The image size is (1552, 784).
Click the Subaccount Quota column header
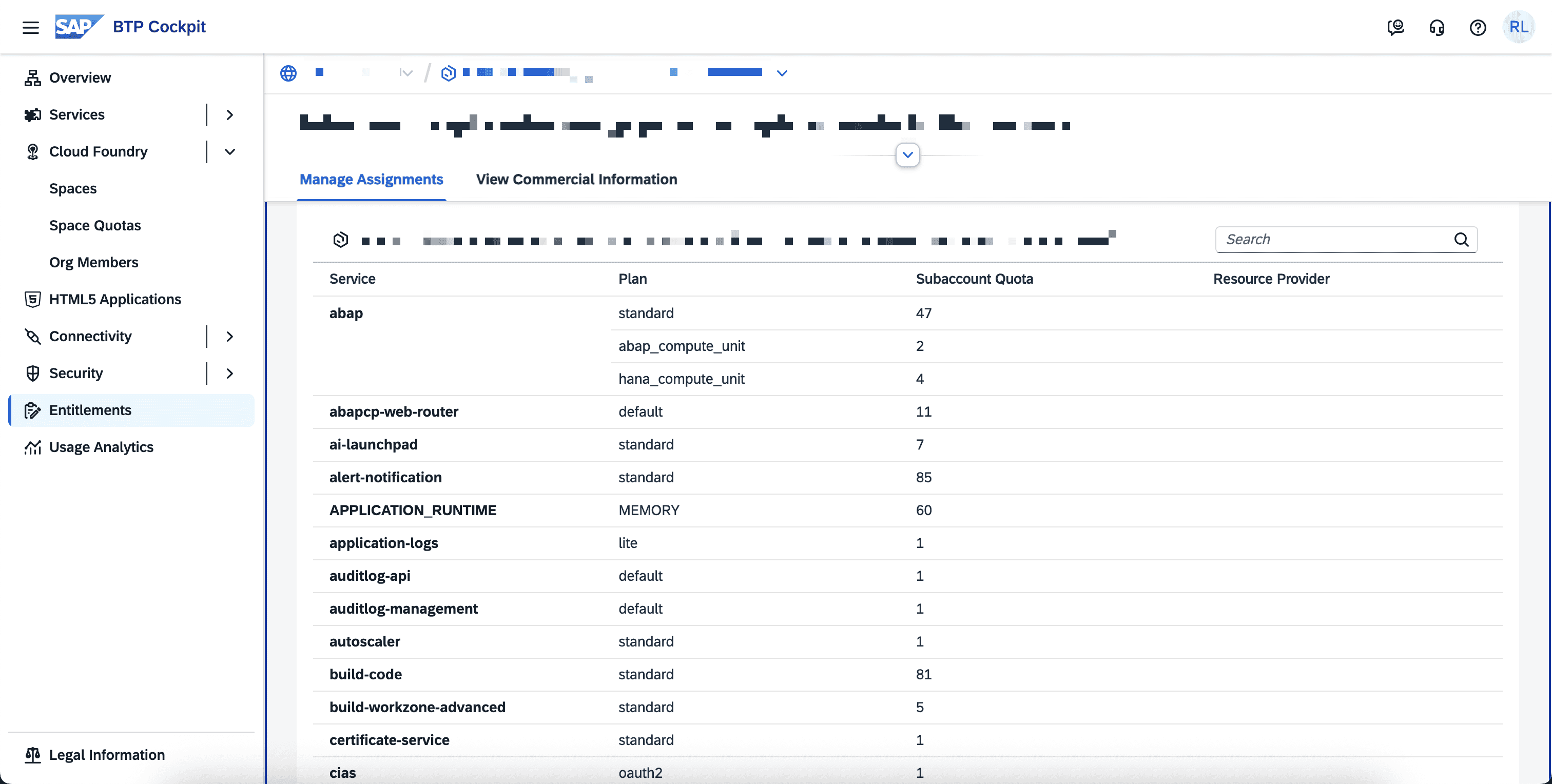(x=974, y=279)
